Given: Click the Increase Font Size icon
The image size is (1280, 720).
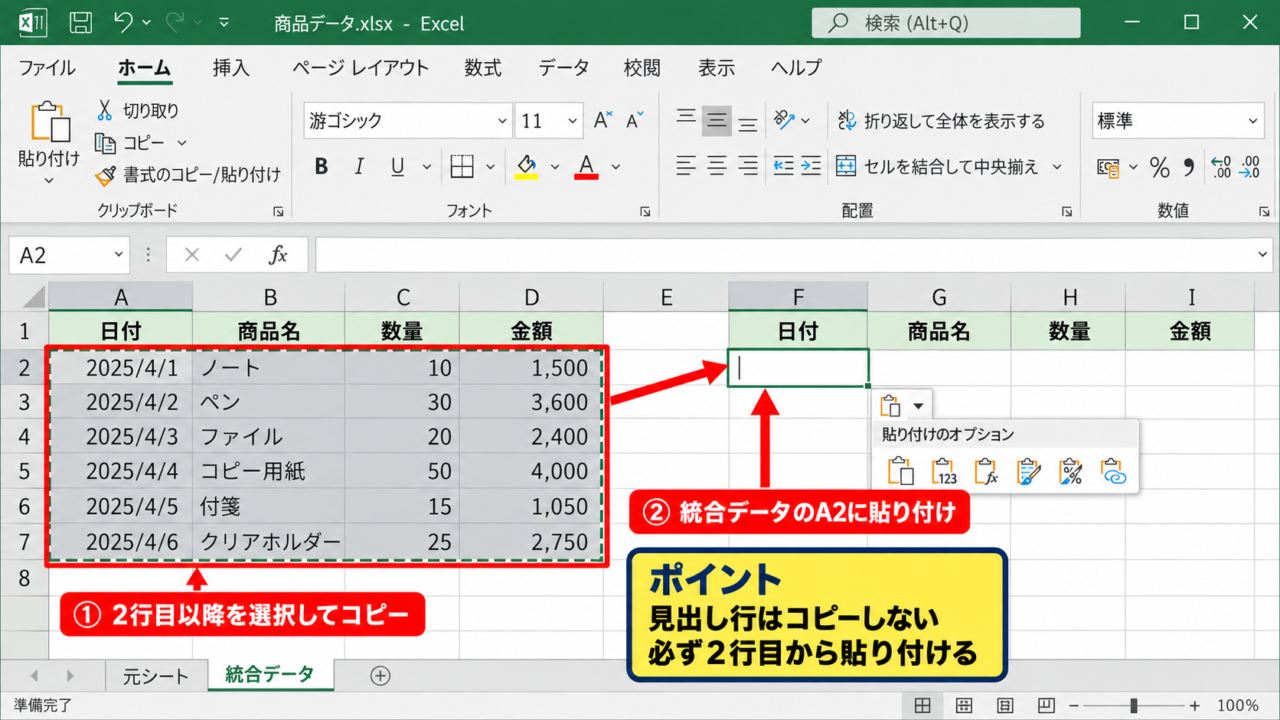Looking at the screenshot, I should point(602,121).
